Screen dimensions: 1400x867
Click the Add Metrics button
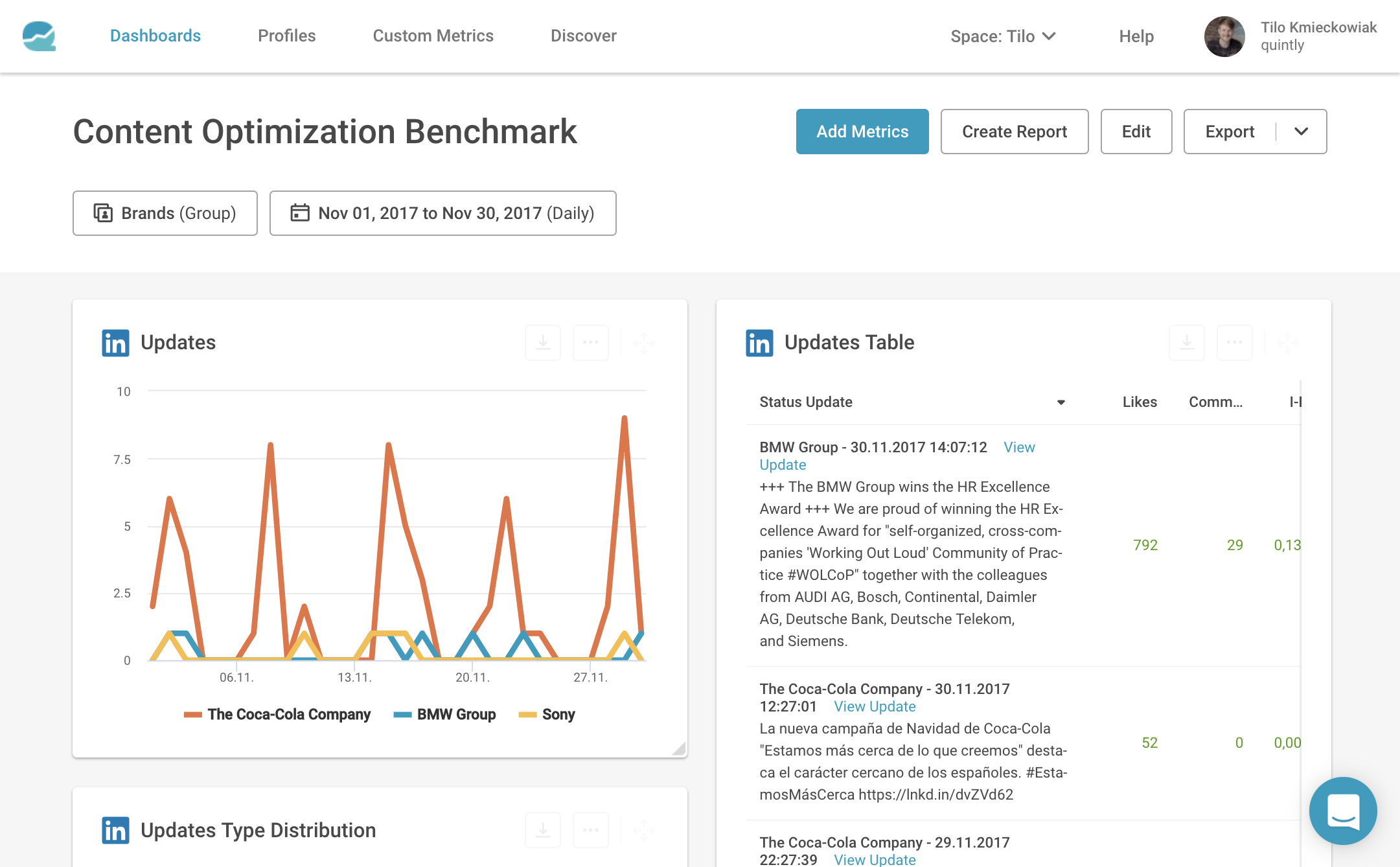pos(862,132)
